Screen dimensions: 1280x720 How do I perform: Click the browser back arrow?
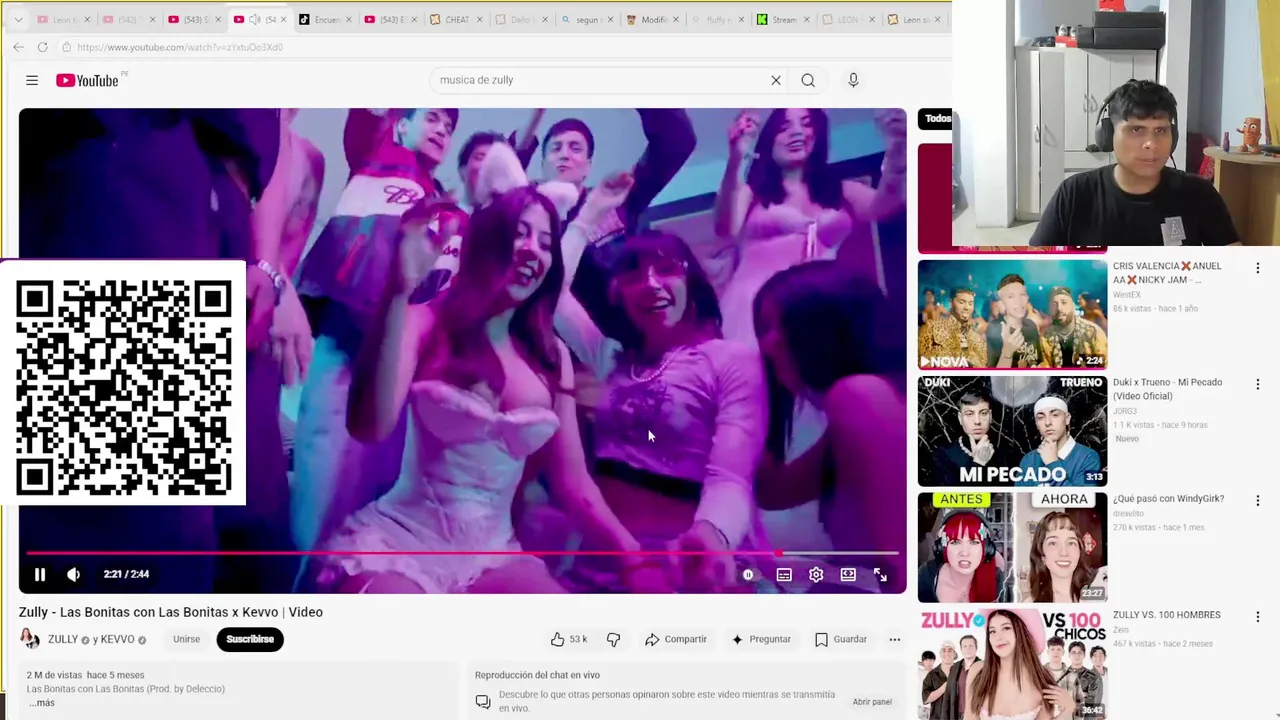tap(18, 47)
